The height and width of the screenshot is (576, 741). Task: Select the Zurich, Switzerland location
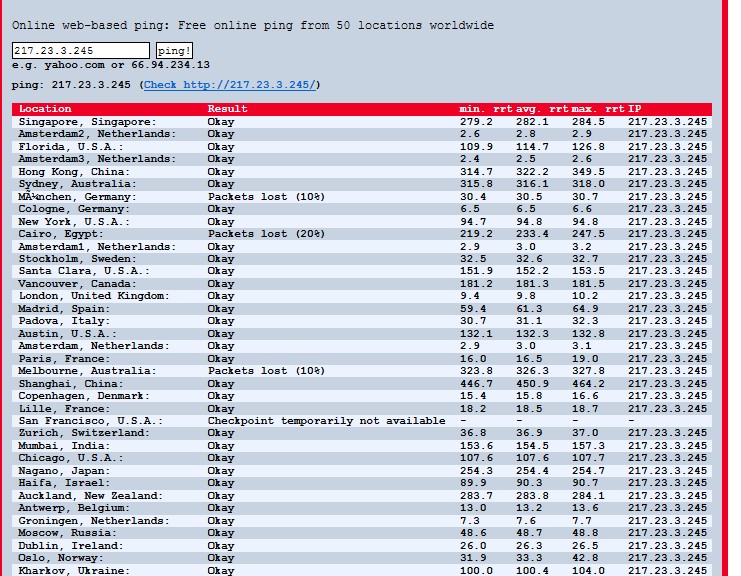point(84,433)
